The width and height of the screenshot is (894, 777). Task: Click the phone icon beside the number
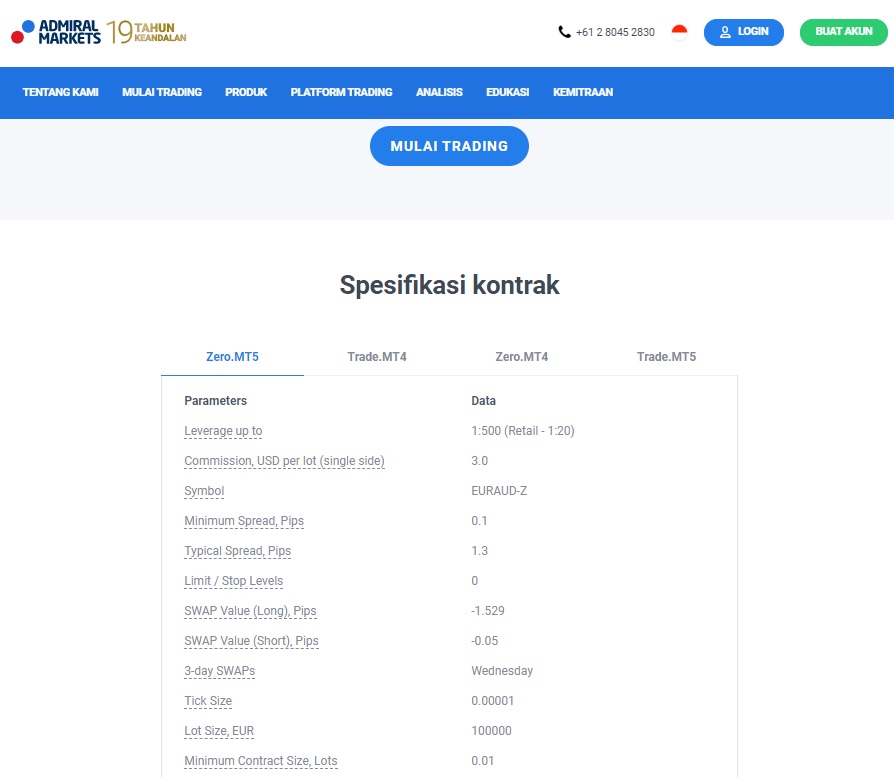(563, 32)
